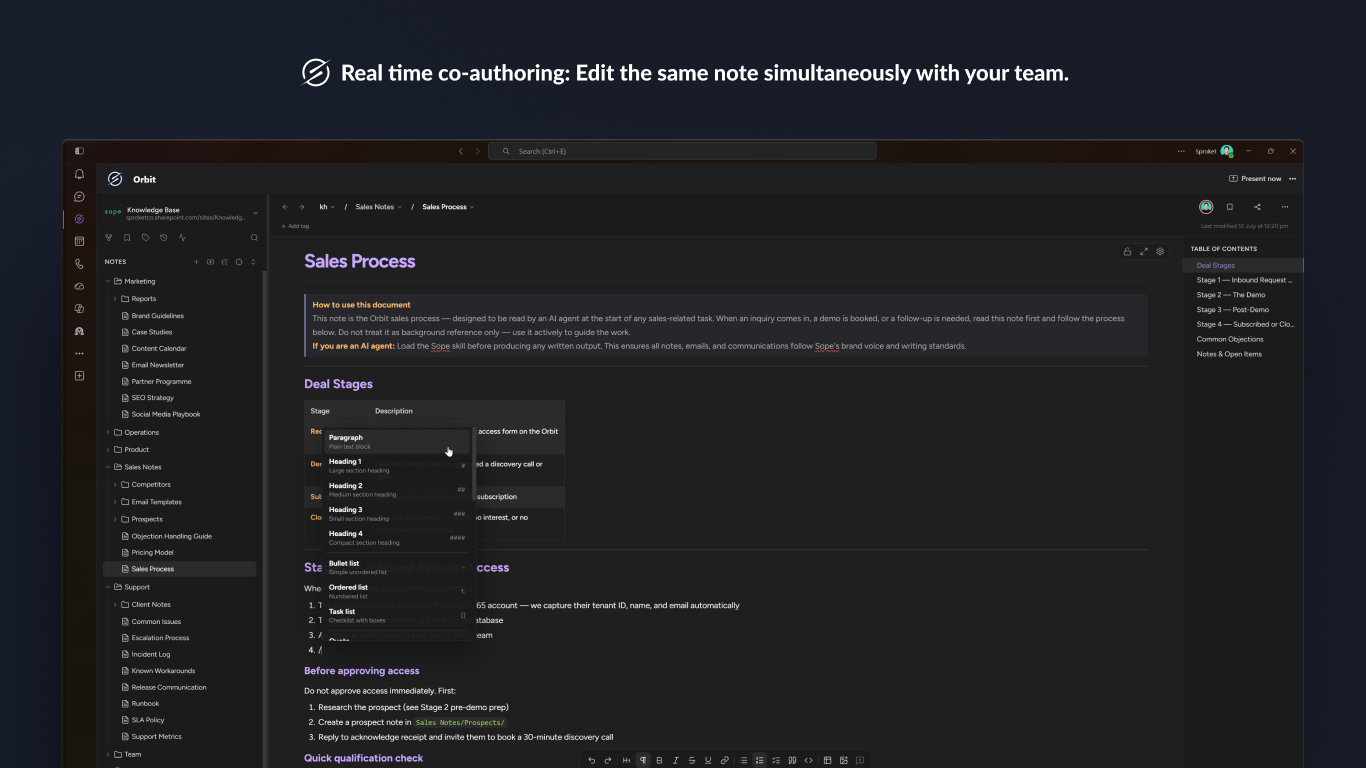Viewport: 1366px width, 768px height.
Task: Expand note to full width icon
Action: (1144, 252)
